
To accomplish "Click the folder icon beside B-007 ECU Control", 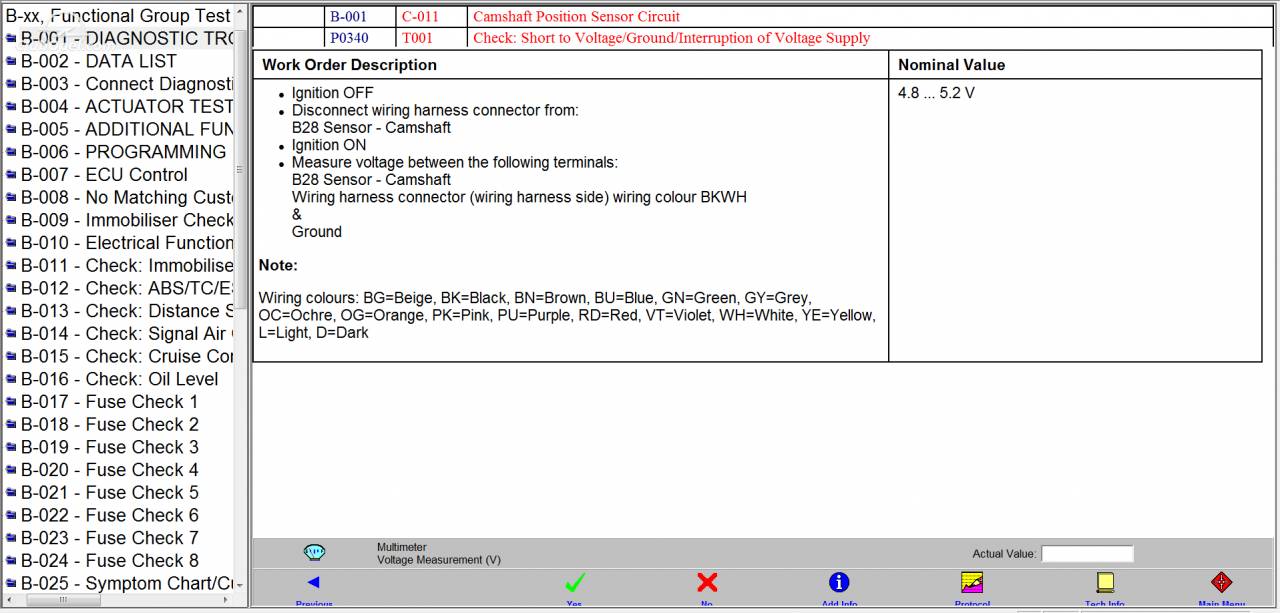I will (11, 175).
